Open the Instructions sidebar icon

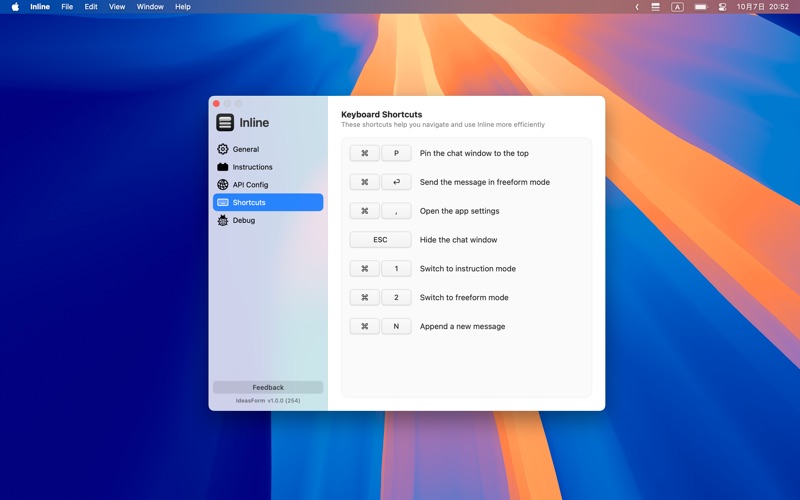(222, 167)
